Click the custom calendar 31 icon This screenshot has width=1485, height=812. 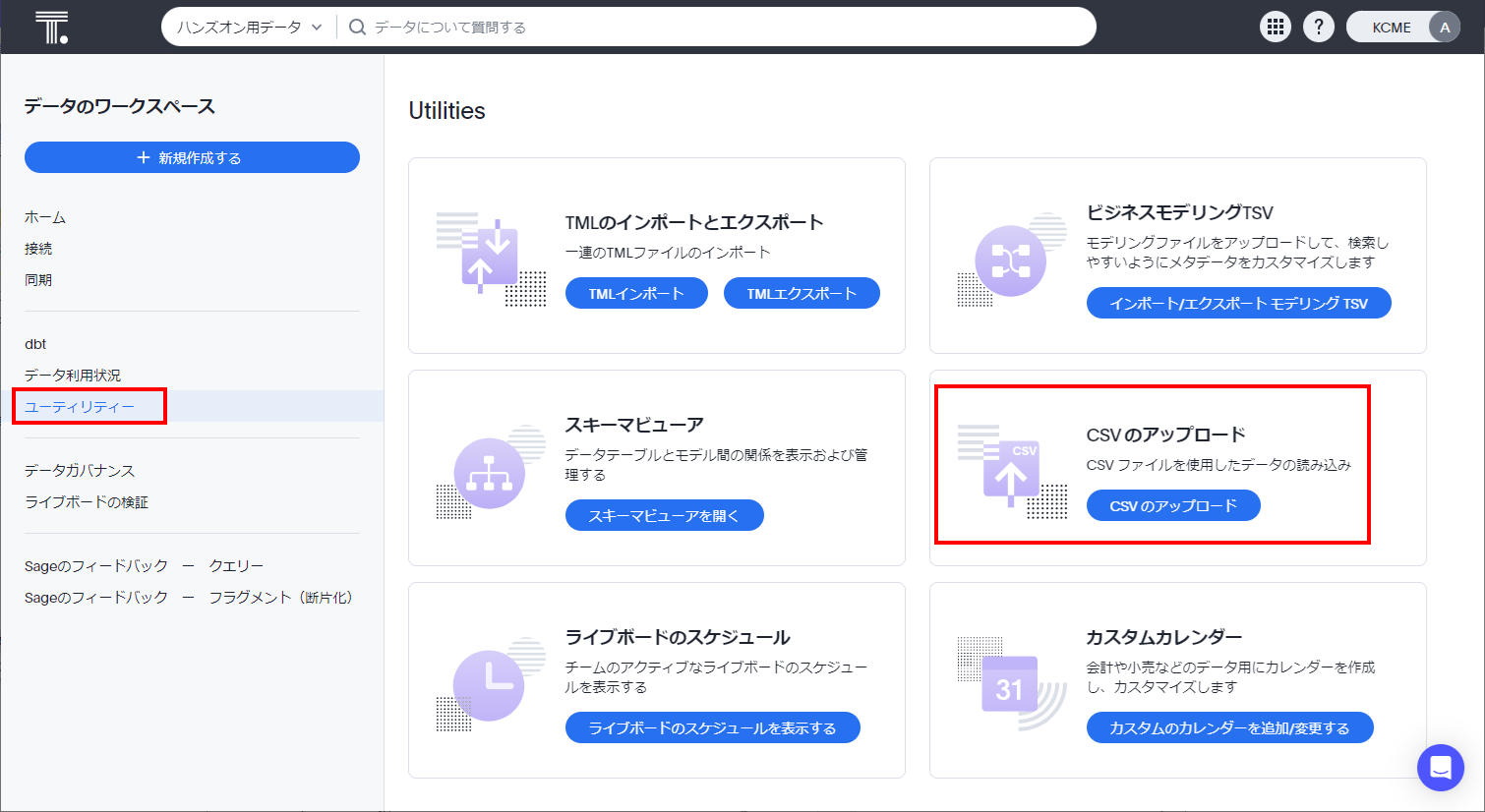coord(1010,685)
